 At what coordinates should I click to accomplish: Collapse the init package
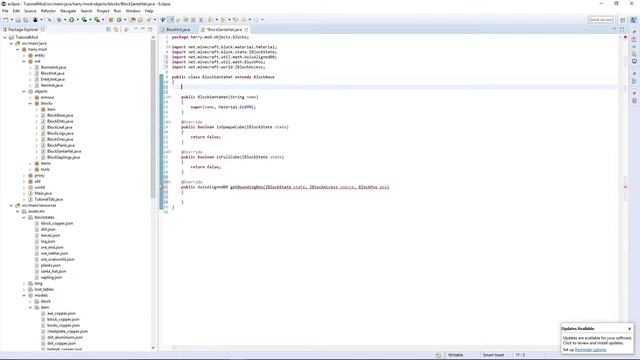coord(24,61)
